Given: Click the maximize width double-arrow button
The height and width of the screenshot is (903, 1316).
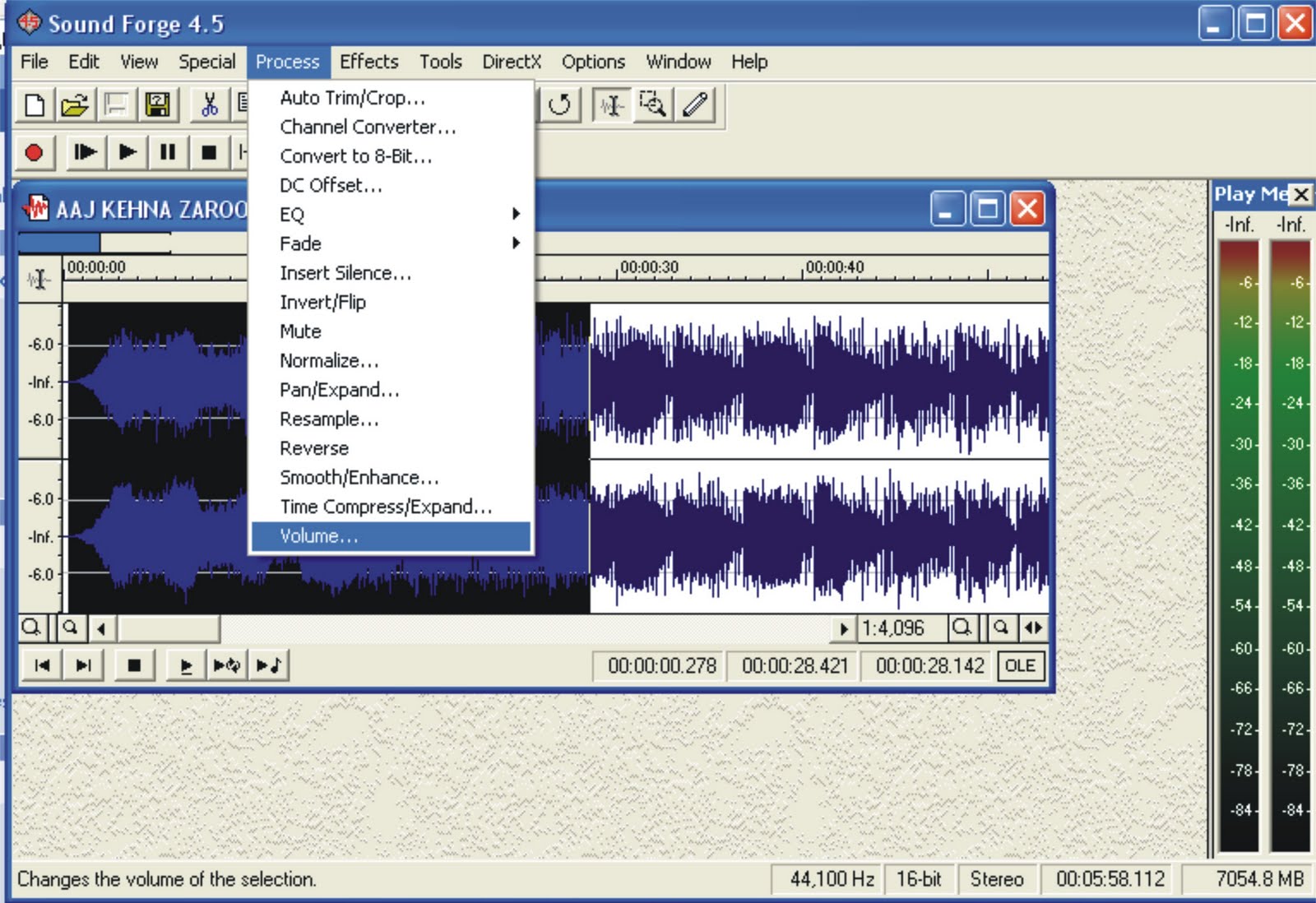Looking at the screenshot, I should (x=1033, y=628).
